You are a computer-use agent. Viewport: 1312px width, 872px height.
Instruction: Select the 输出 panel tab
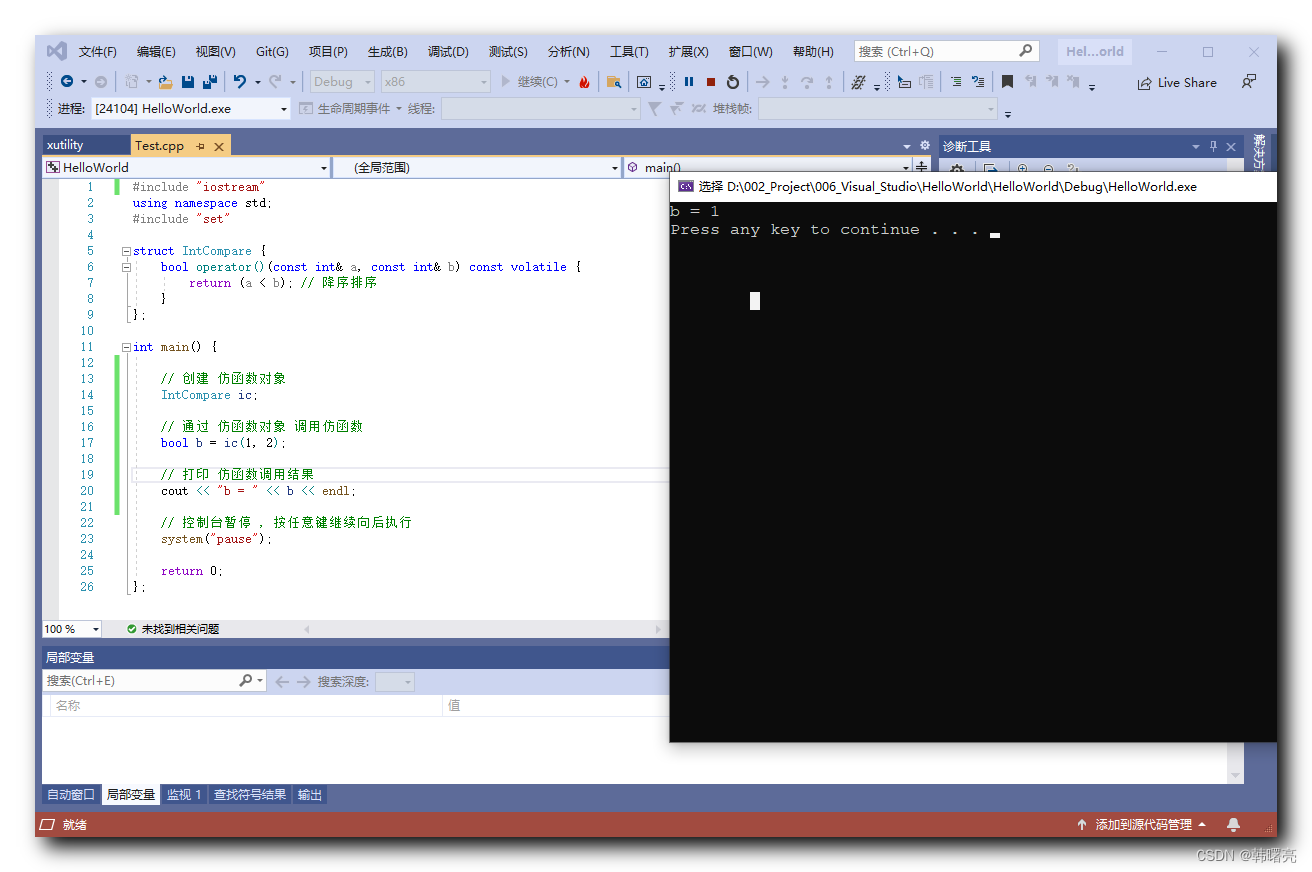[309, 794]
